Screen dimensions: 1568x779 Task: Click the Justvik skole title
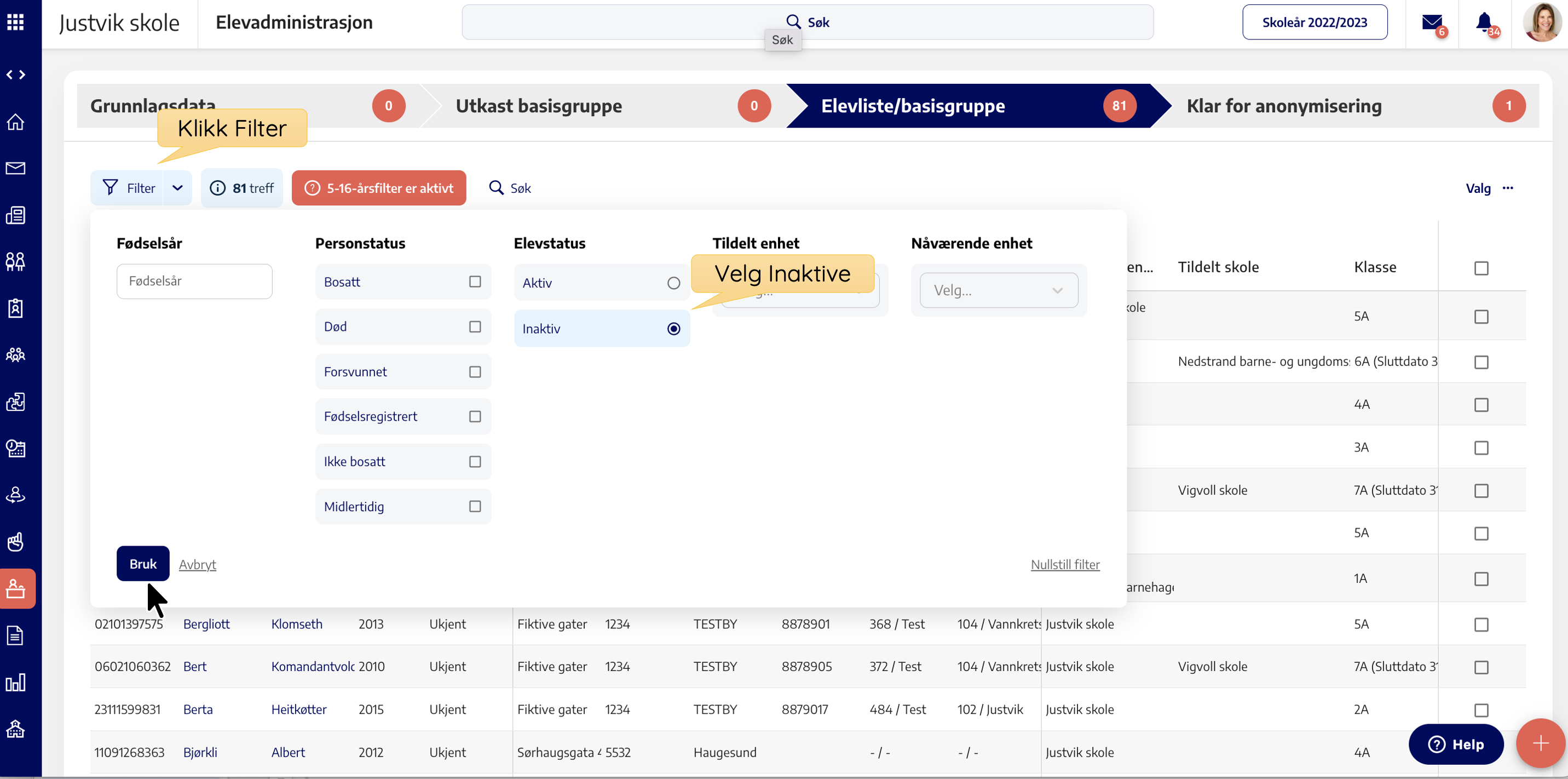pos(119,22)
